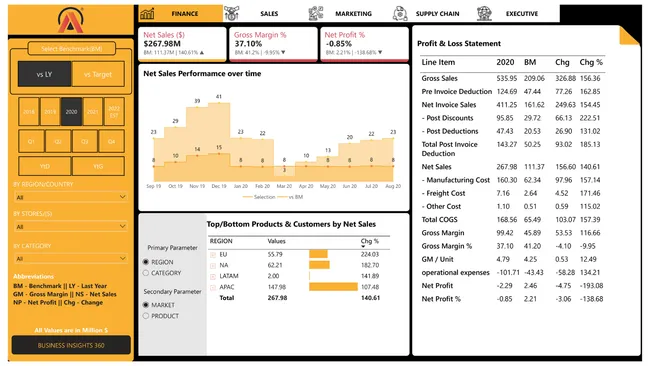
Task: Select year 2021
Action: pos(92,111)
